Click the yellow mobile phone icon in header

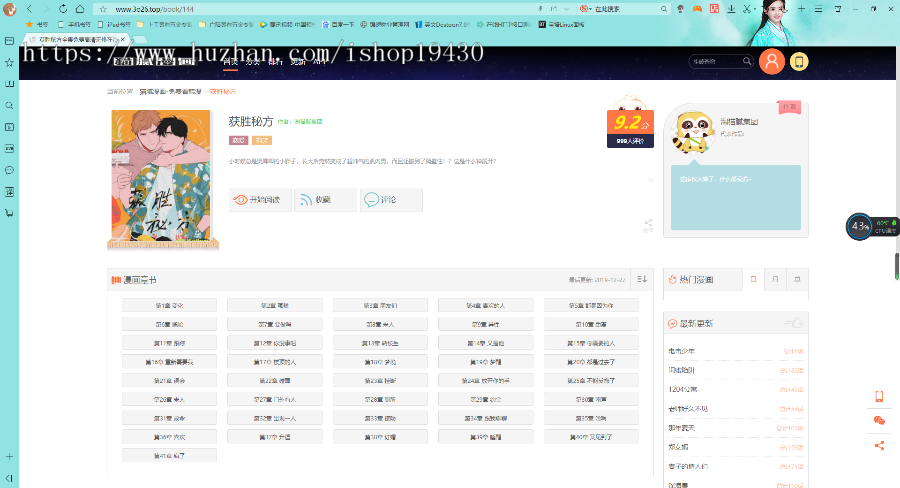click(799, 61)
